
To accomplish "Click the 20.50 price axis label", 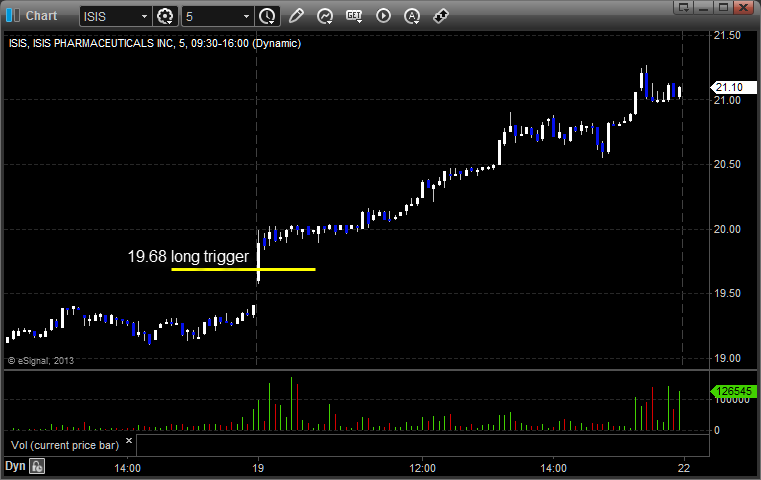I will pyautogui.click(x=727, y=164).
